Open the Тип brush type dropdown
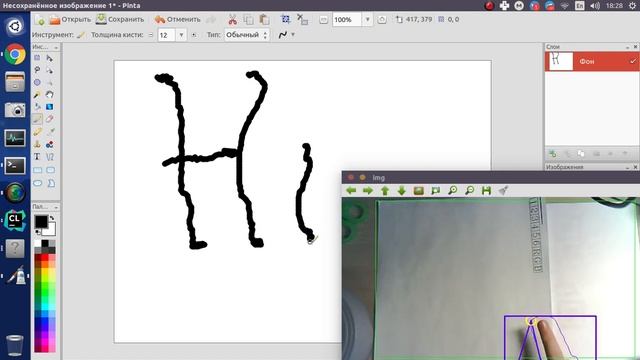Screen dimensions: 640x360 pyautogui.click(x=247, y=35)
